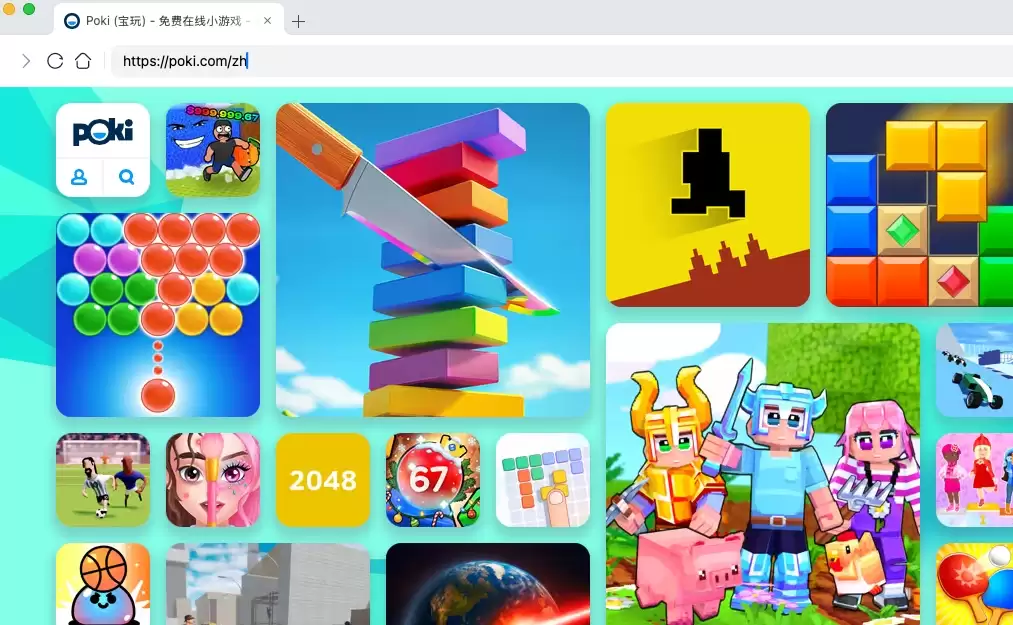Select the red ball 67 game

coord(433,480)
